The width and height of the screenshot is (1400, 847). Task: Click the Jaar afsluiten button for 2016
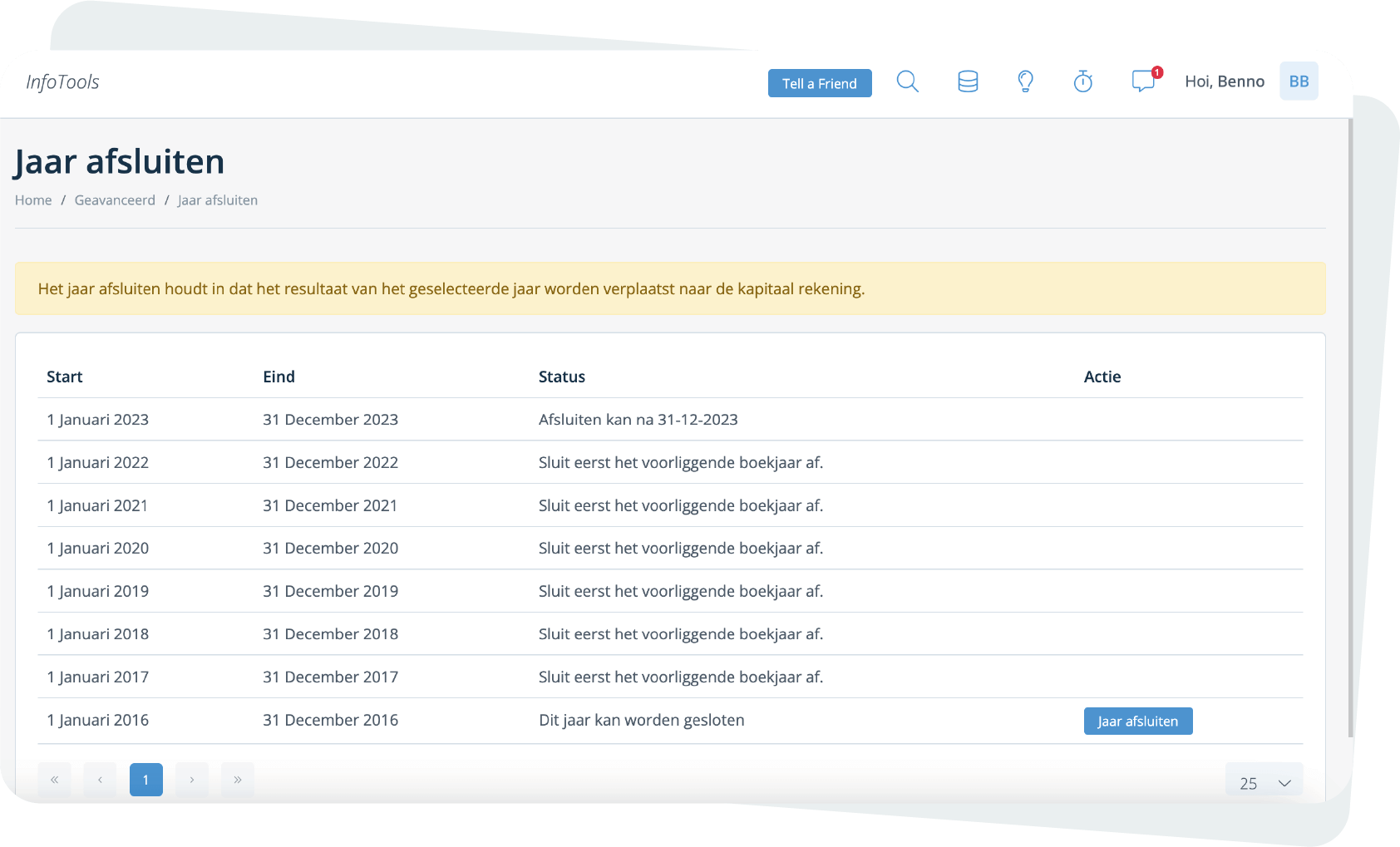(1138, 721)
